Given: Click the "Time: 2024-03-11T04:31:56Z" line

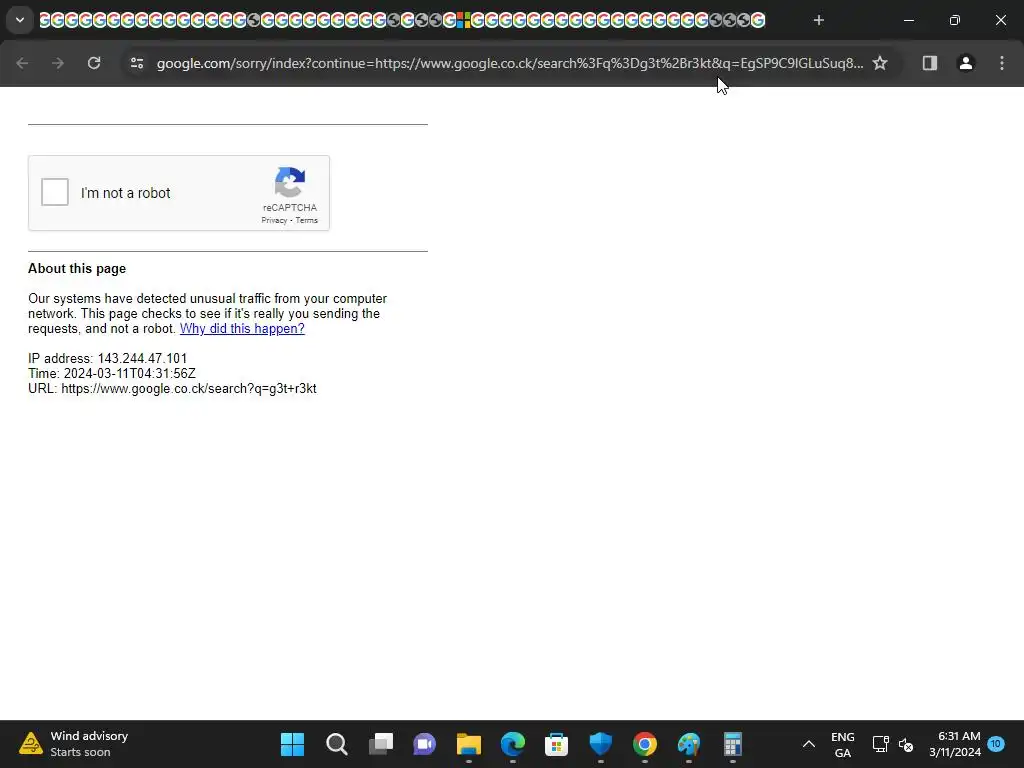Looking at the screenshot, I should 112,374.
